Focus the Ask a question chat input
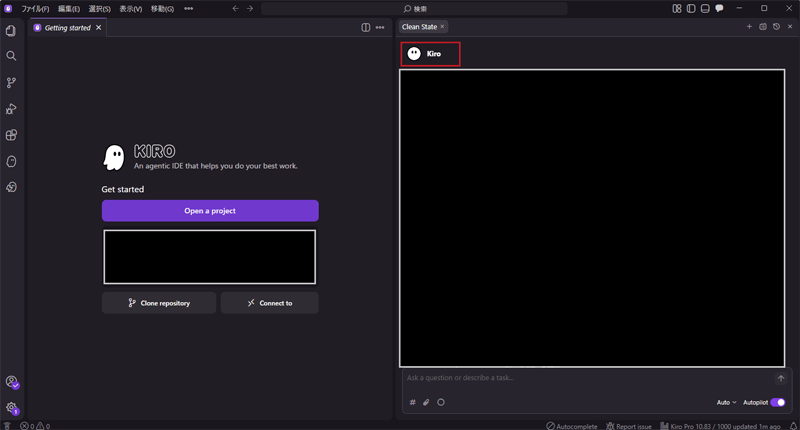 (x=589, y=378)
